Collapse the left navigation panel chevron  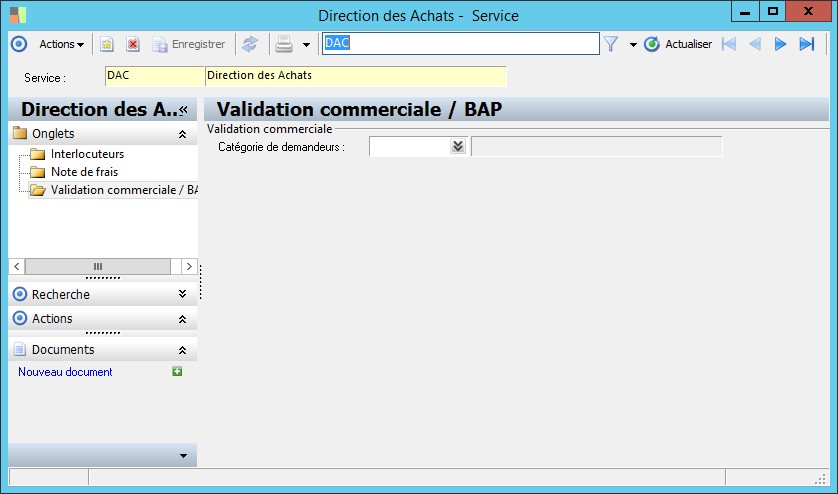point(183,110)
